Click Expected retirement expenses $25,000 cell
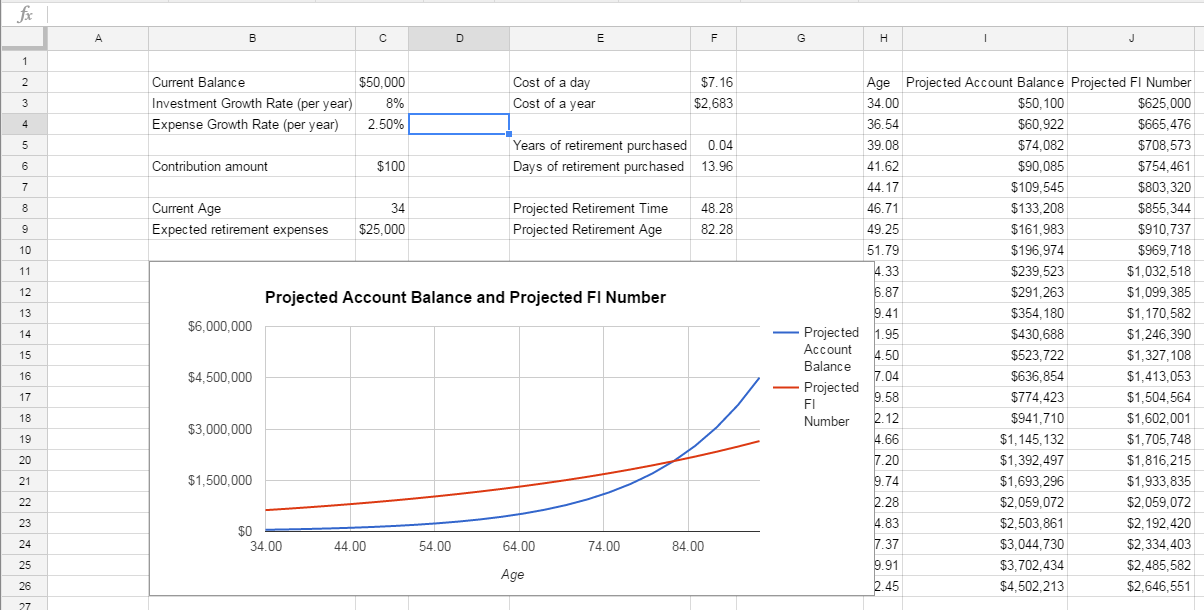Viewport: 1204px width, 610px height. 383,229
